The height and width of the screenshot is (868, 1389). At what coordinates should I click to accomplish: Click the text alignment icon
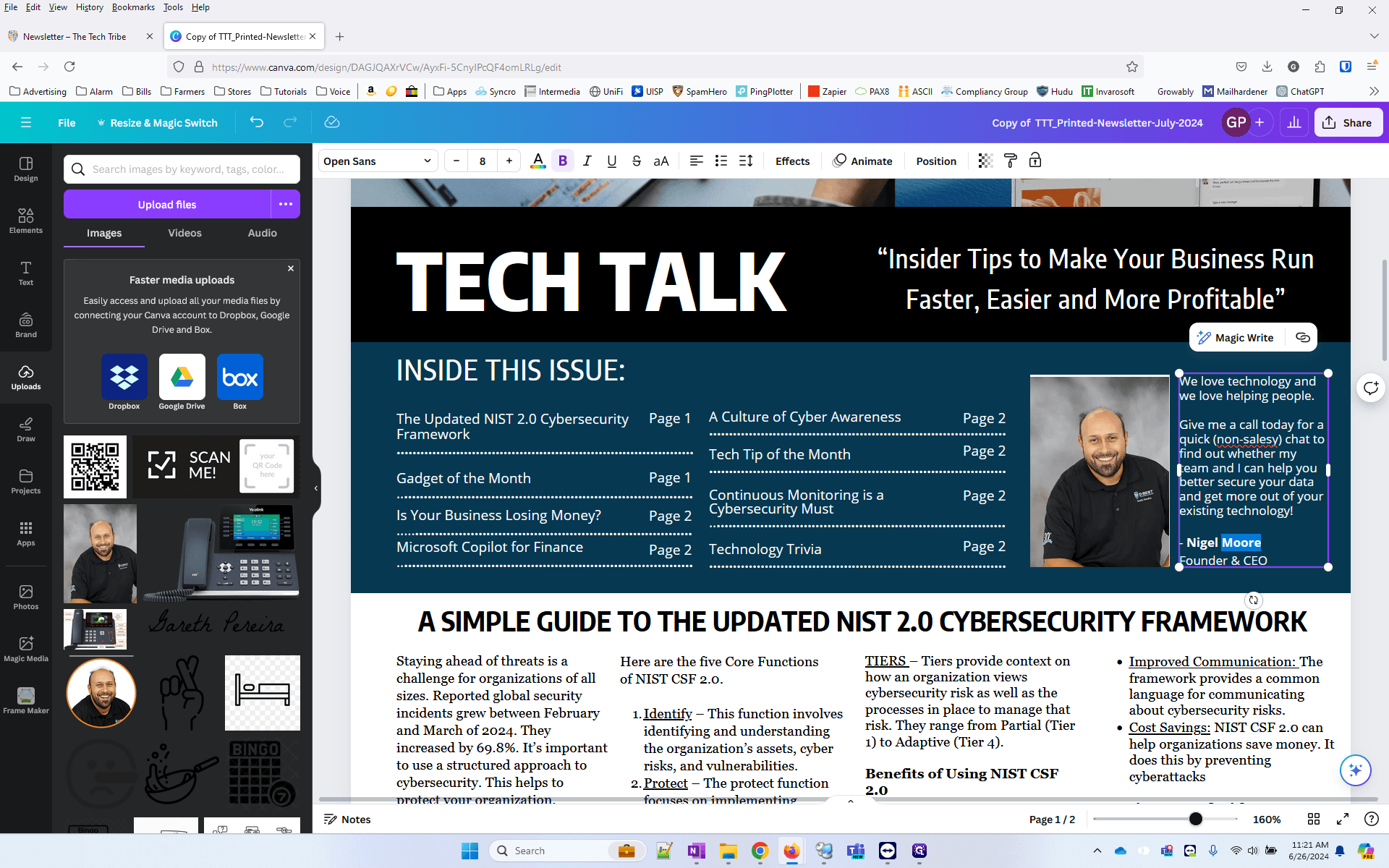click(696, 161)
